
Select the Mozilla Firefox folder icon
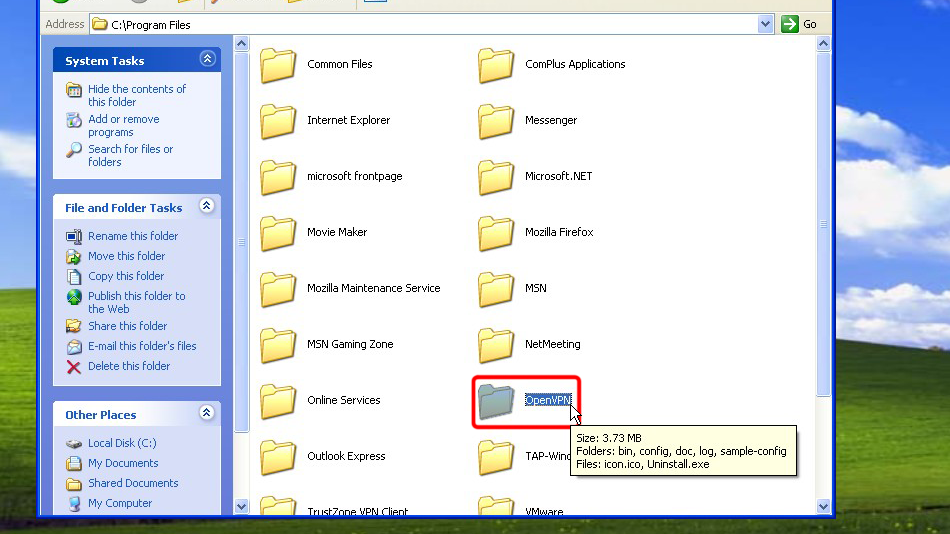tap(497, 233)
